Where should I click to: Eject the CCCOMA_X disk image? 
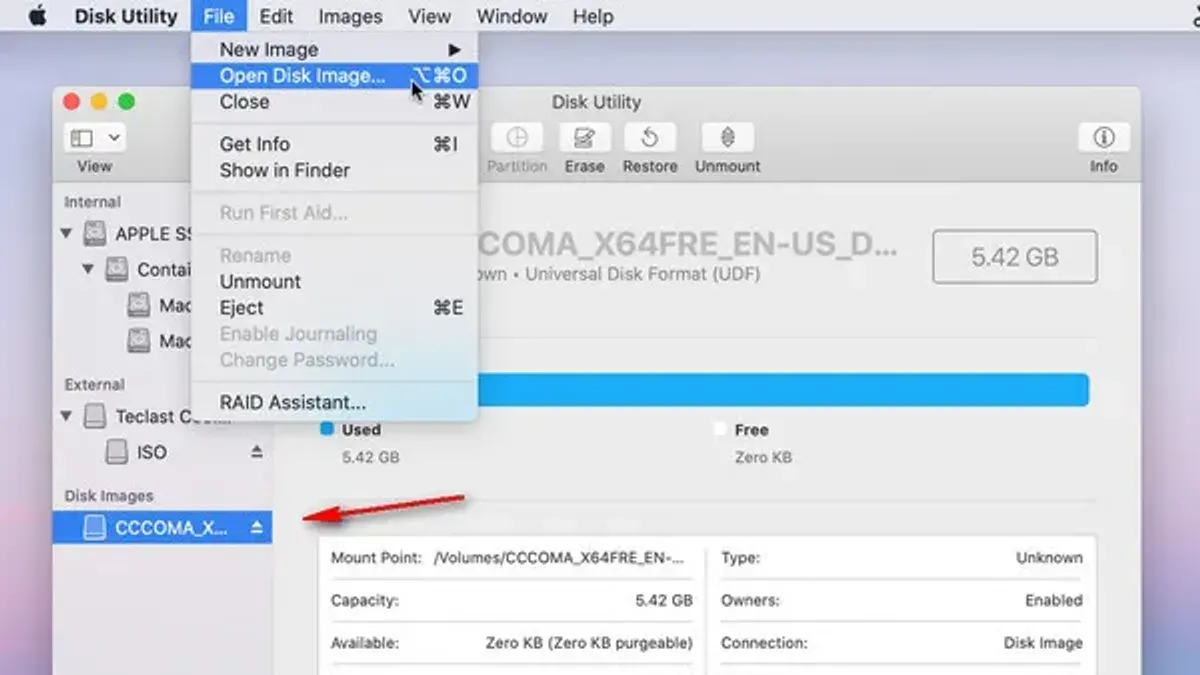point(257,527)
